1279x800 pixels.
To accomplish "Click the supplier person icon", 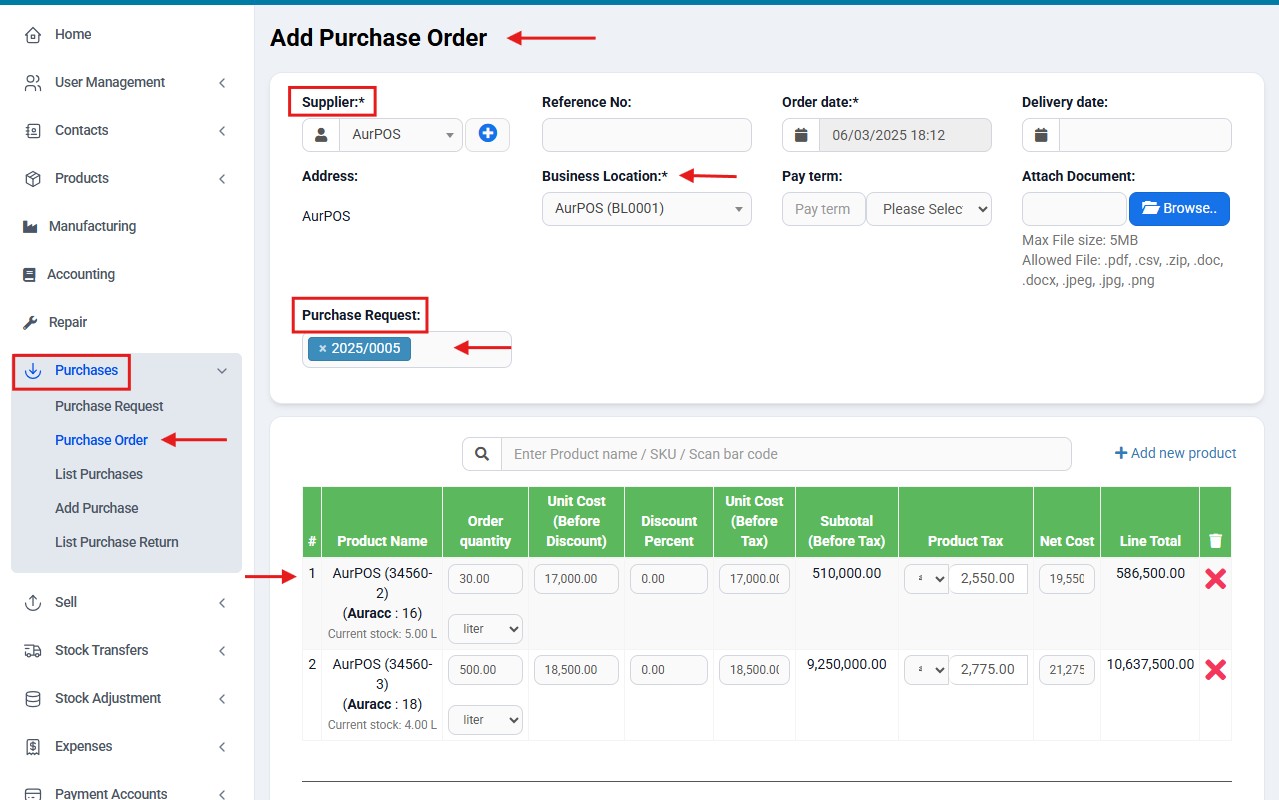I will (321, 135).
